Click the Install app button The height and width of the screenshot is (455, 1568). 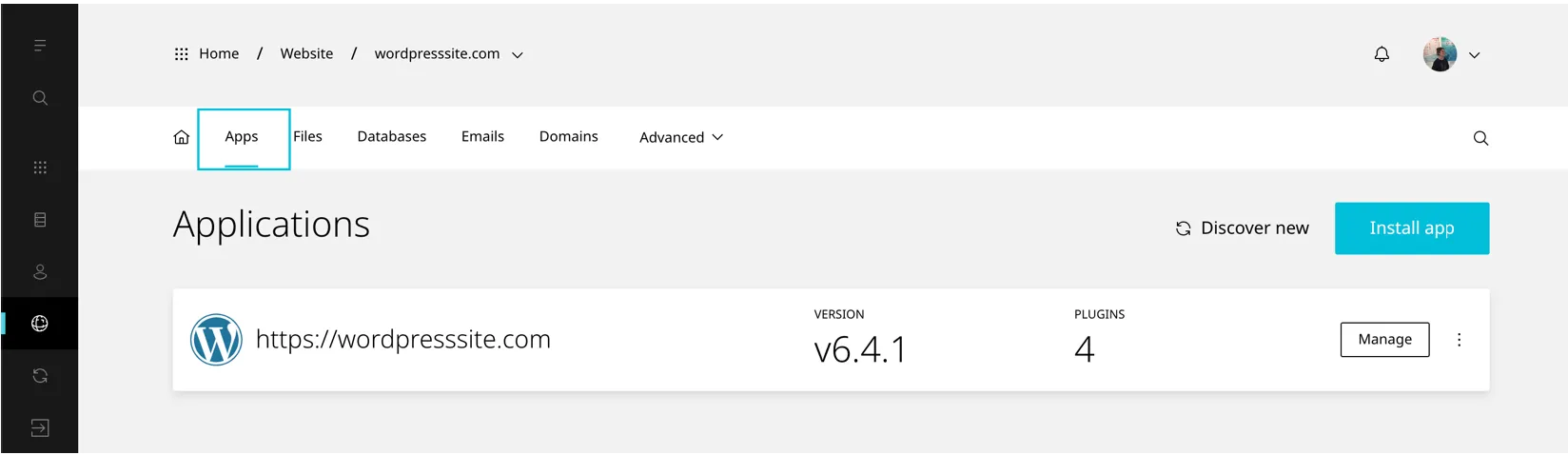1411,228
